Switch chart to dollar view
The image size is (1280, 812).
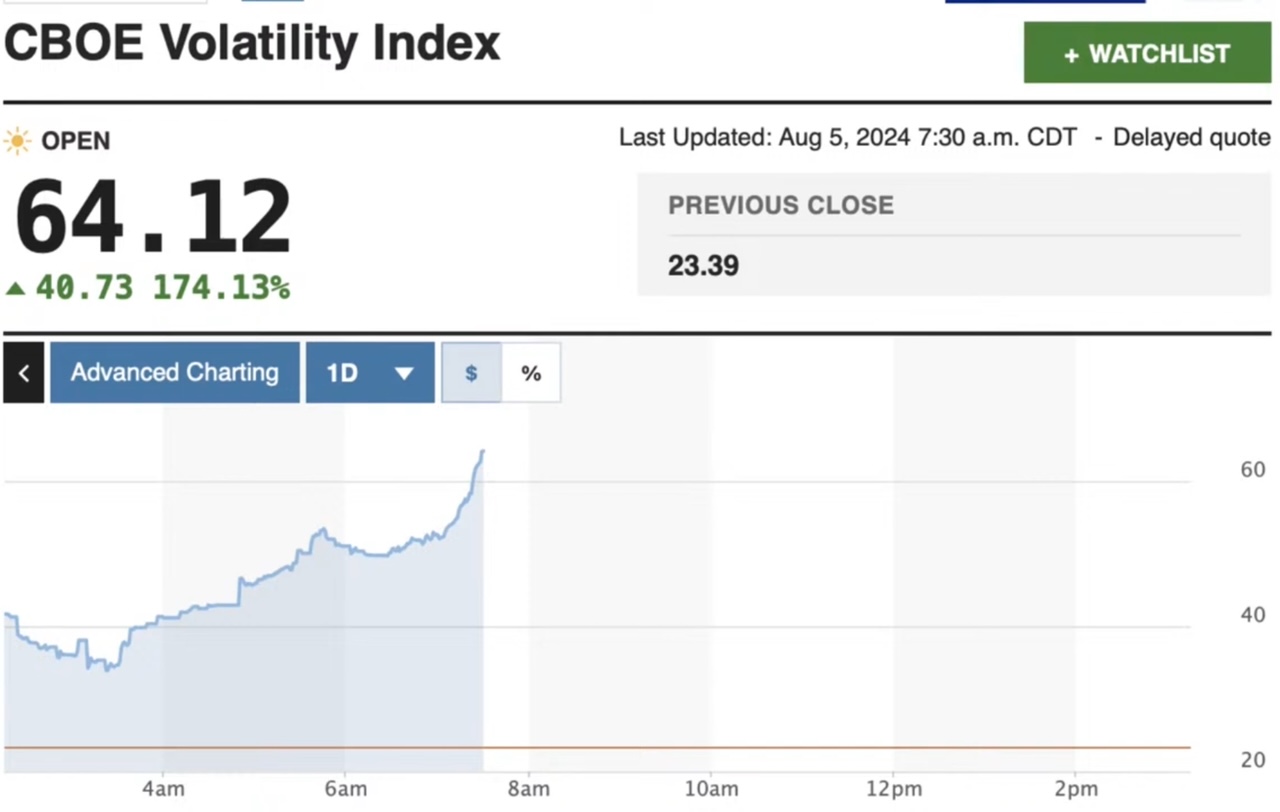[471, 373]
